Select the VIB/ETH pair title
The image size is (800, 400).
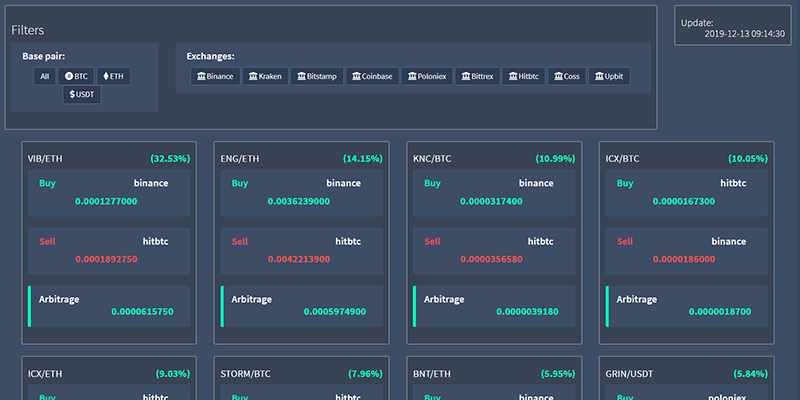45,159
